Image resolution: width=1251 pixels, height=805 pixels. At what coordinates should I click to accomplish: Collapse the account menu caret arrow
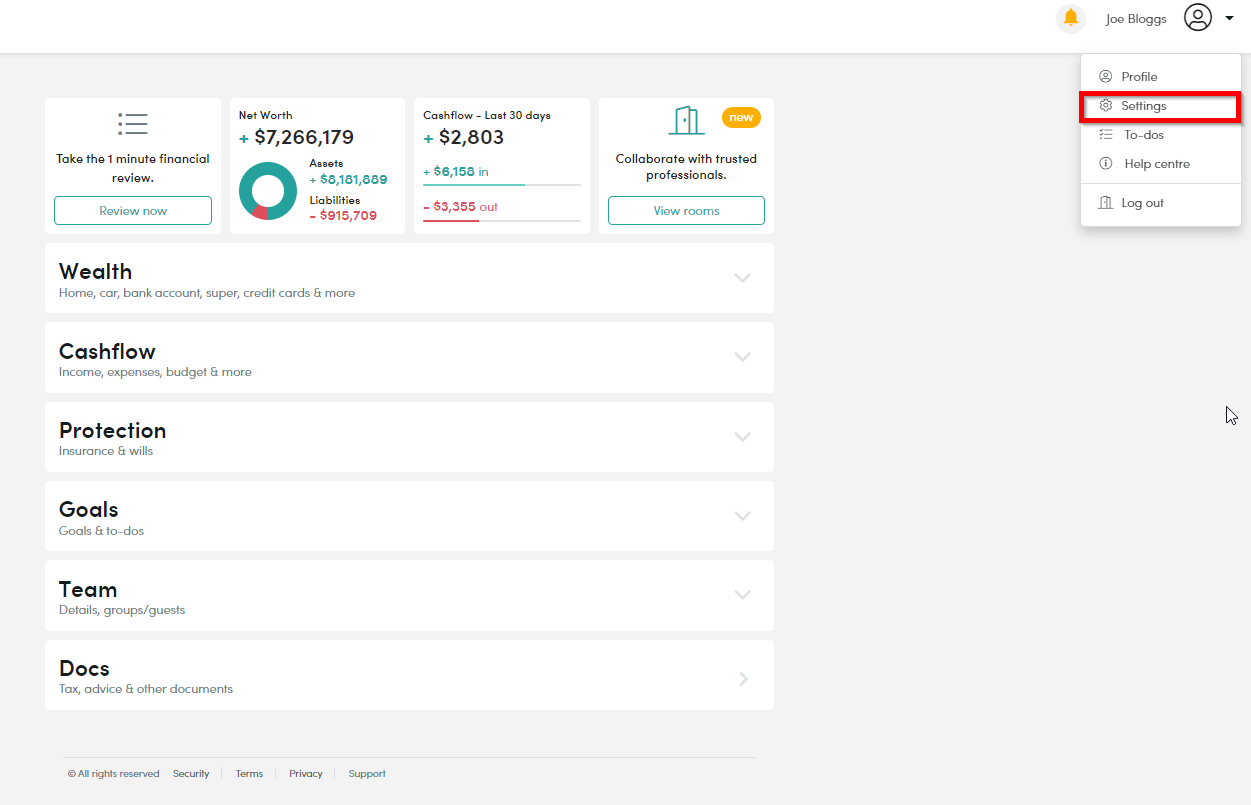(x=1229, y=18)
